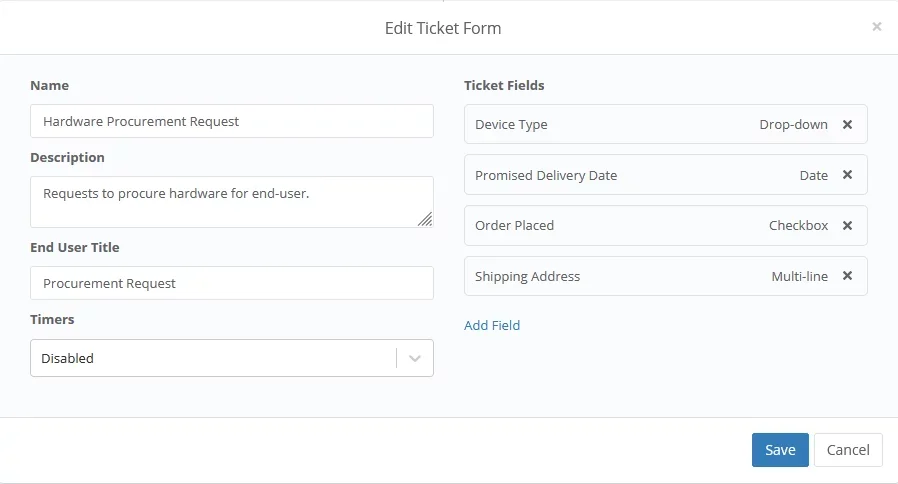
Task: Click the 'Disabled' value in Timers
Action: click(68, 358)
